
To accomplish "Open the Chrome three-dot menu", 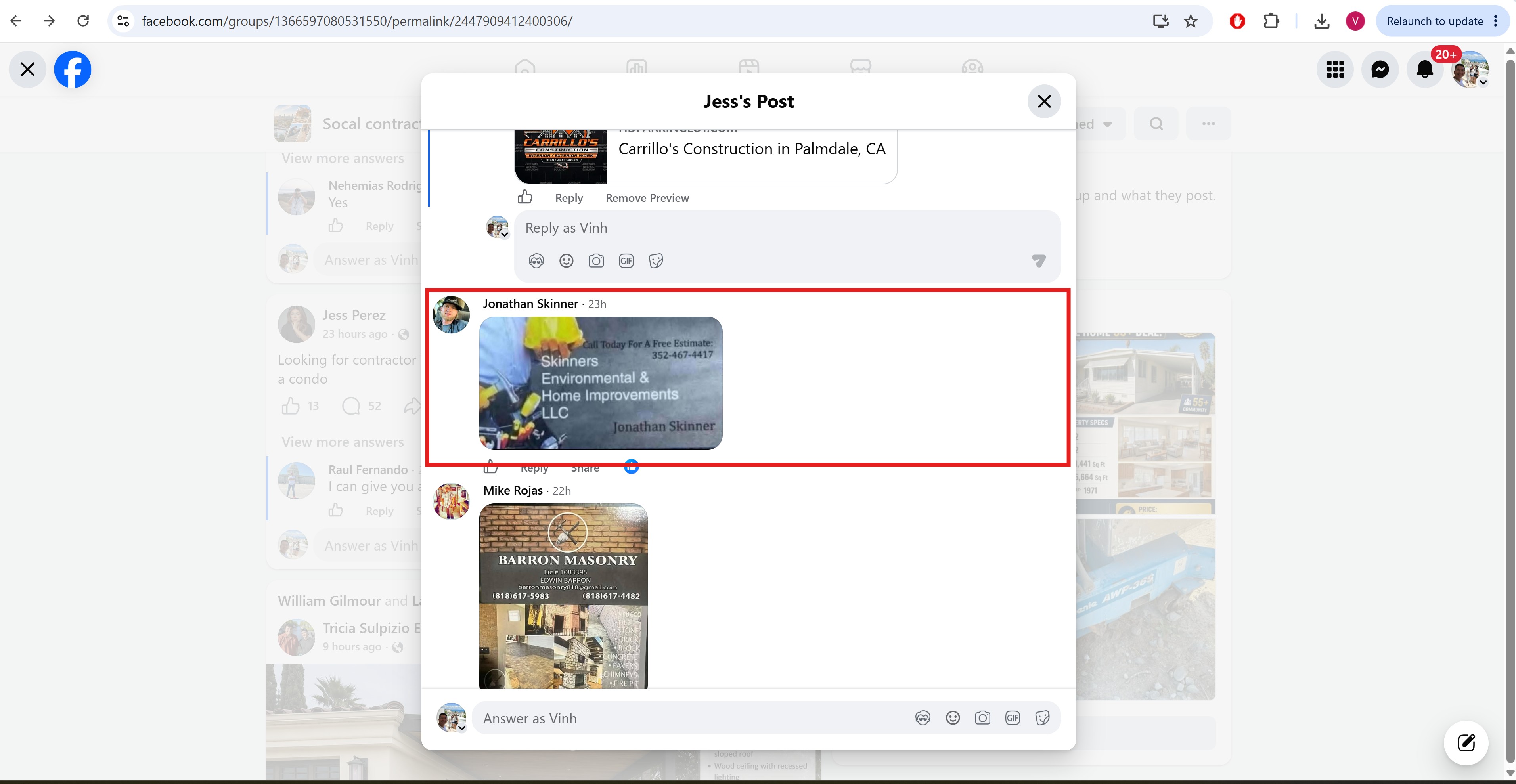I will [x=1495, y=21].
